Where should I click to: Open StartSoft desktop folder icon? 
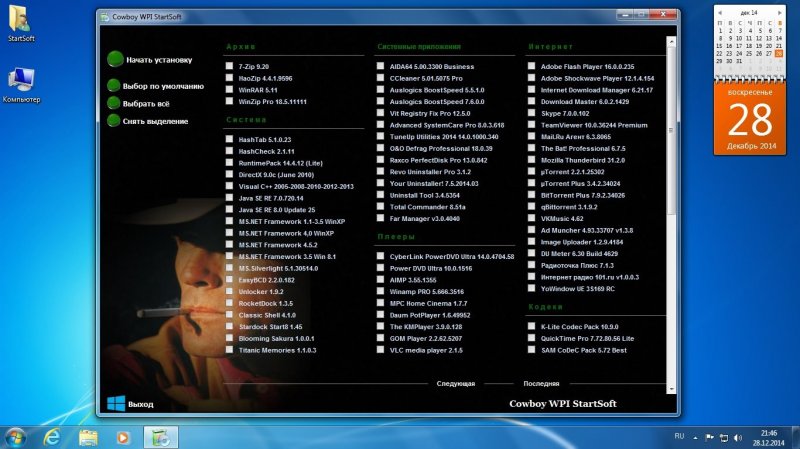click(x=21, y=19)
